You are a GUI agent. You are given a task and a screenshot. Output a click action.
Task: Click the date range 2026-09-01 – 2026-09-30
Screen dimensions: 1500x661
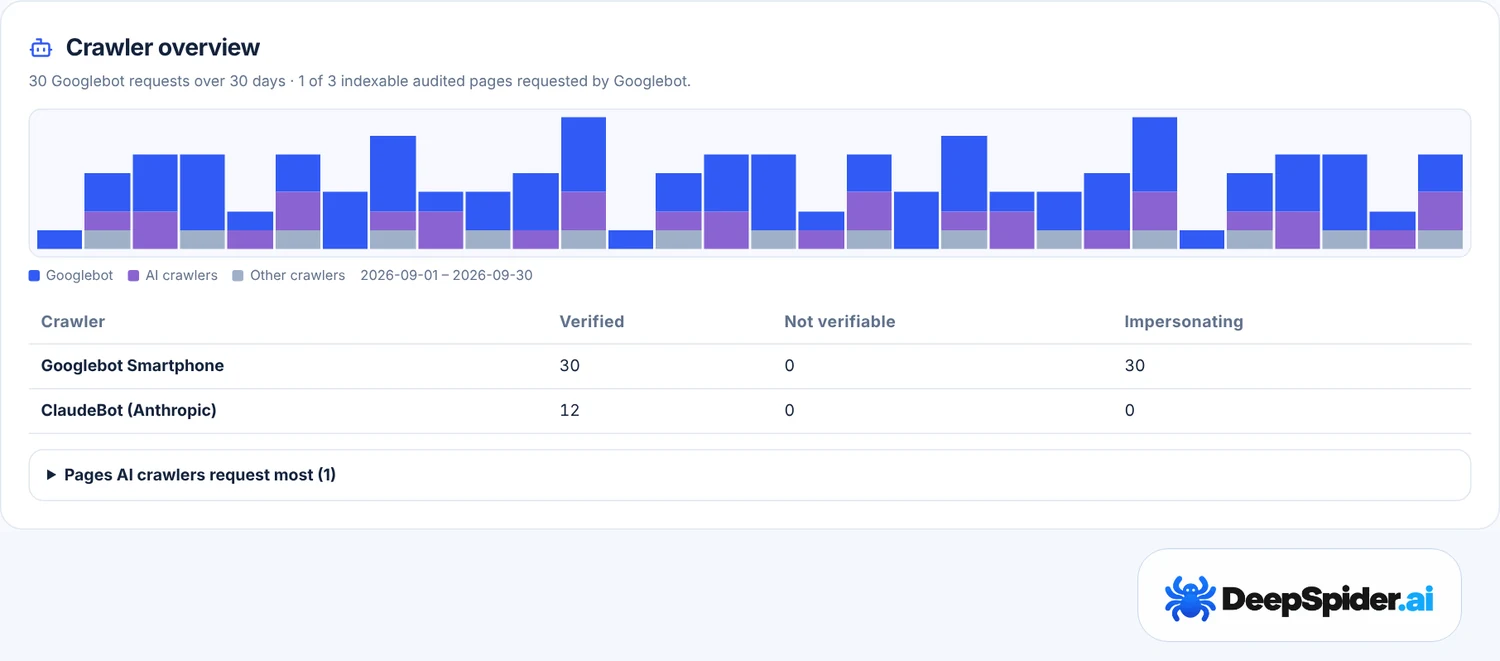(x=446, y=275)
